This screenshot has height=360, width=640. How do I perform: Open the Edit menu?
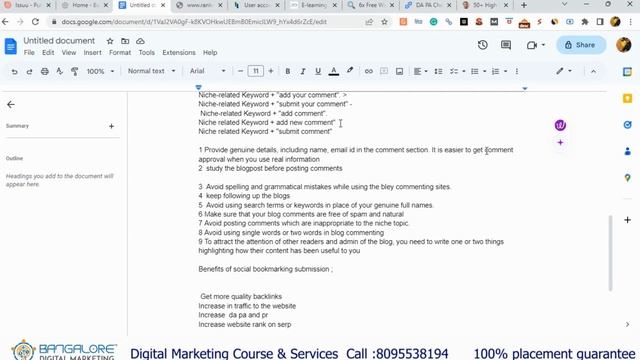coord(48,53)
